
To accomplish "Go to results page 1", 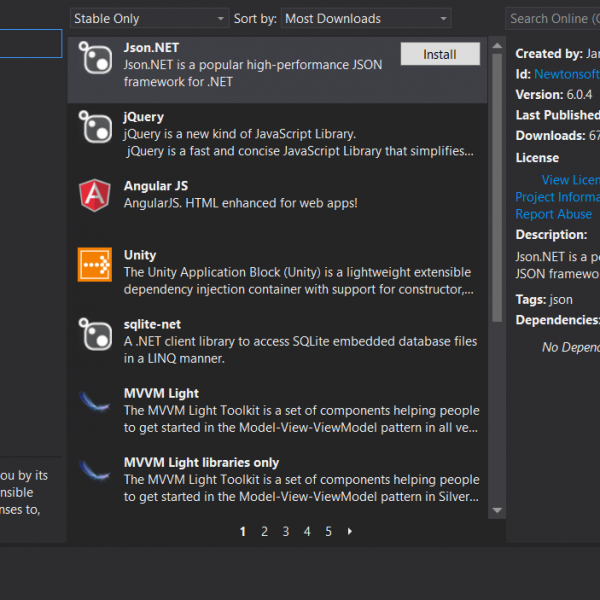I will pyautogui.click(x=243, y=532).
